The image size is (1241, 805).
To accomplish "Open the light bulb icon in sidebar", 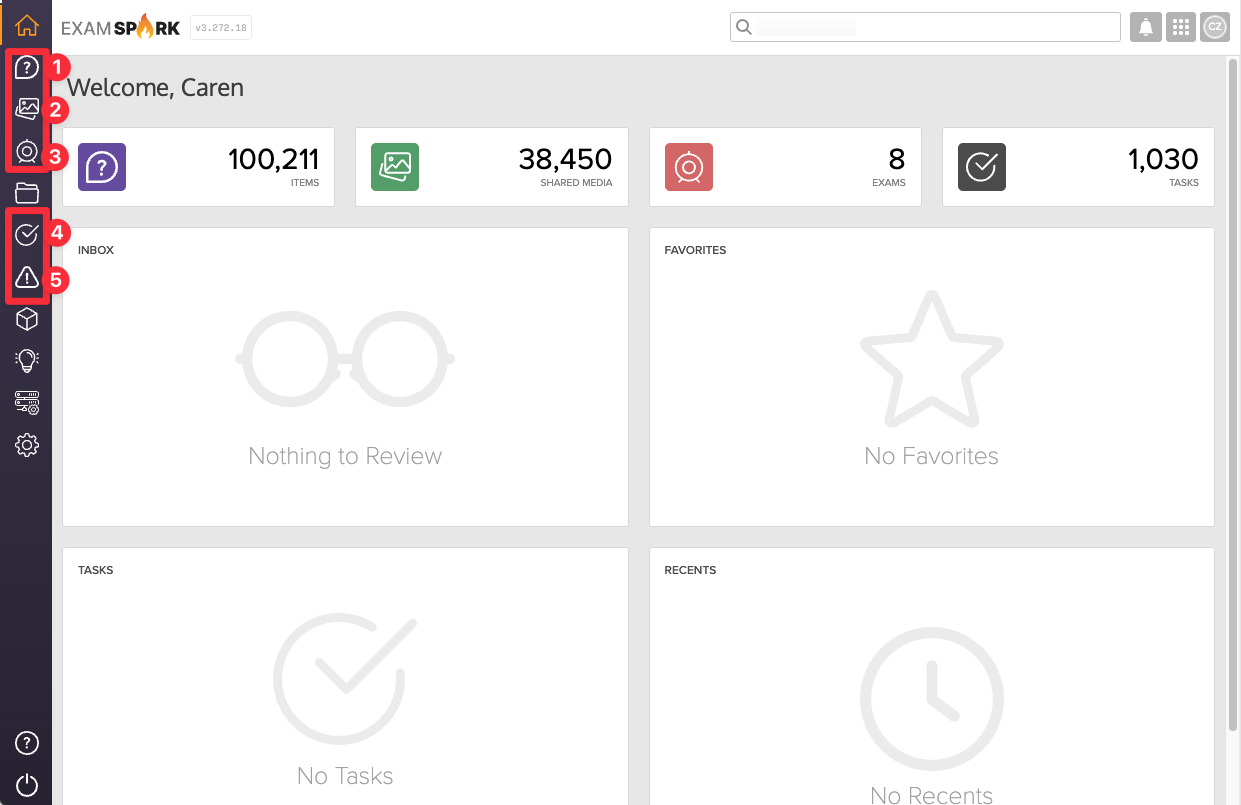I will click(27, 361).
